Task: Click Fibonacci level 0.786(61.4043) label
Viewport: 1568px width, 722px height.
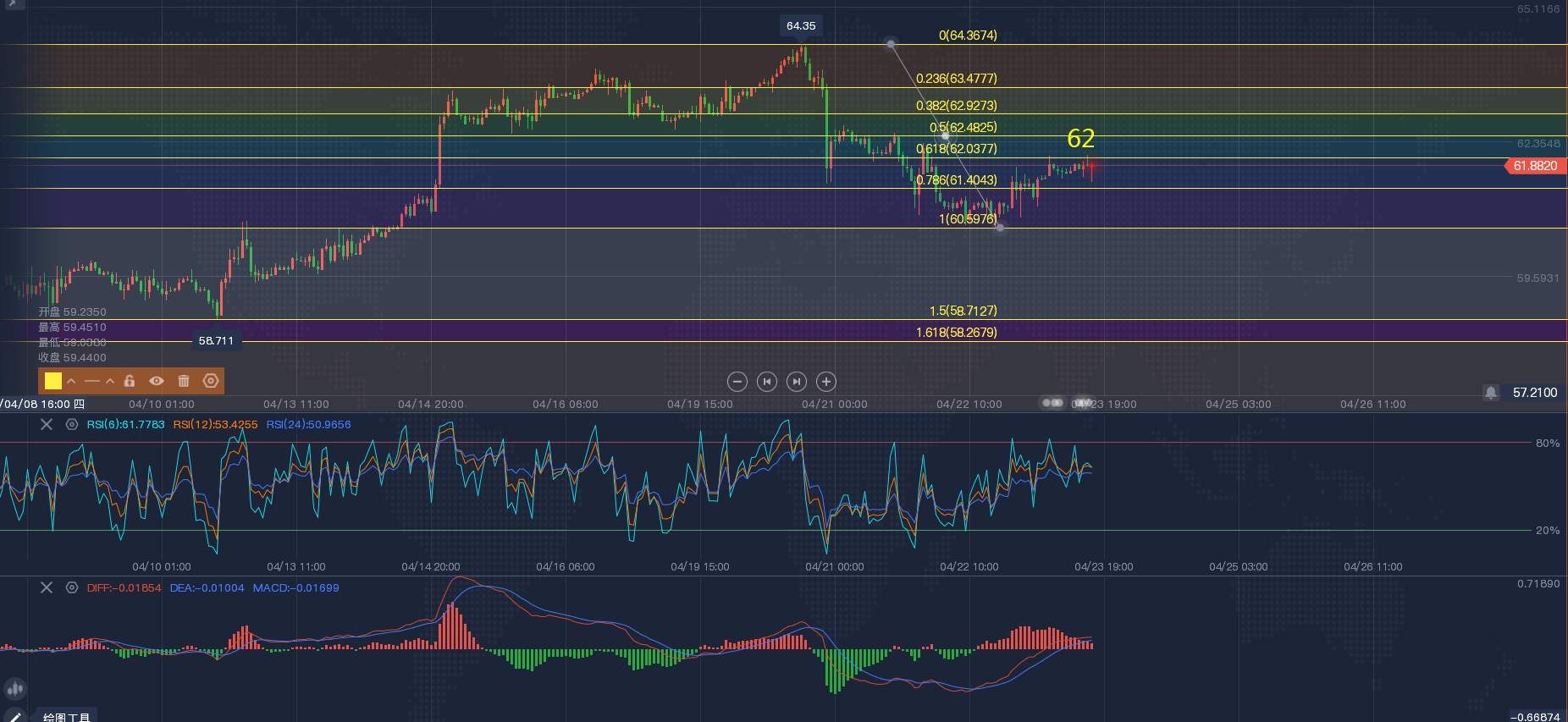Action: [957, 180]
